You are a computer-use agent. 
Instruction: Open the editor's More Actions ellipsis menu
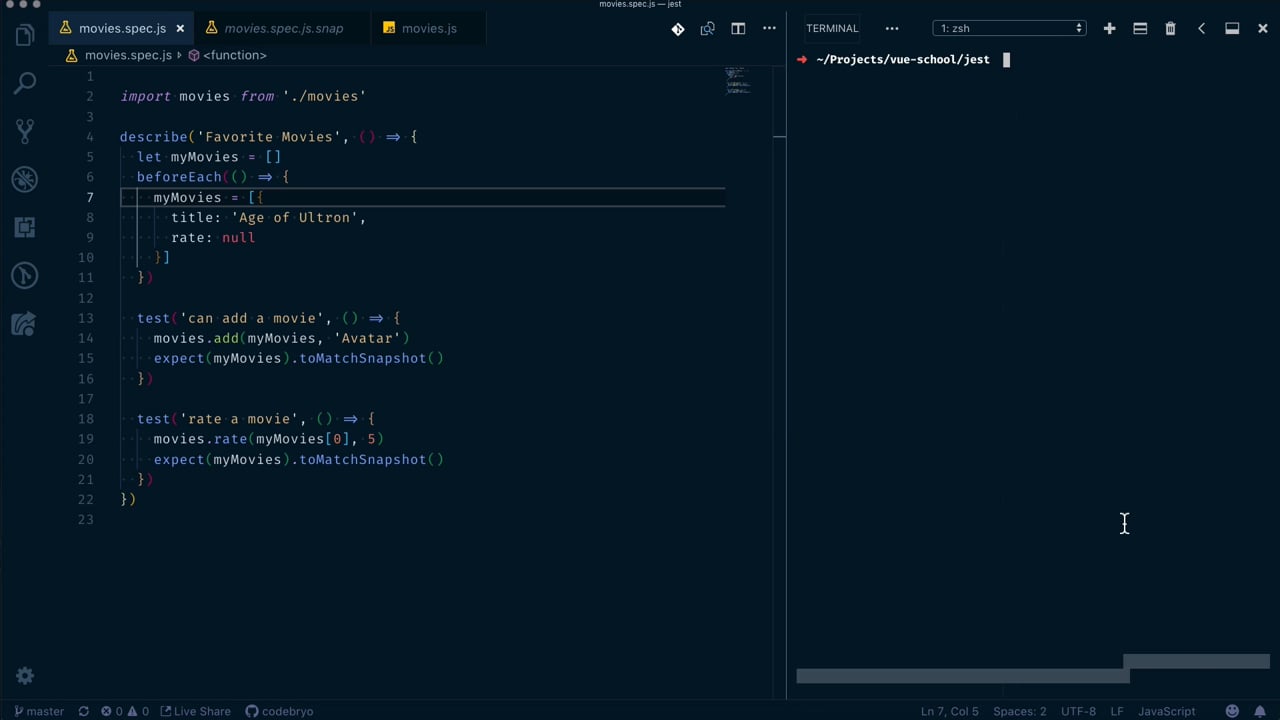pos(769,29)
